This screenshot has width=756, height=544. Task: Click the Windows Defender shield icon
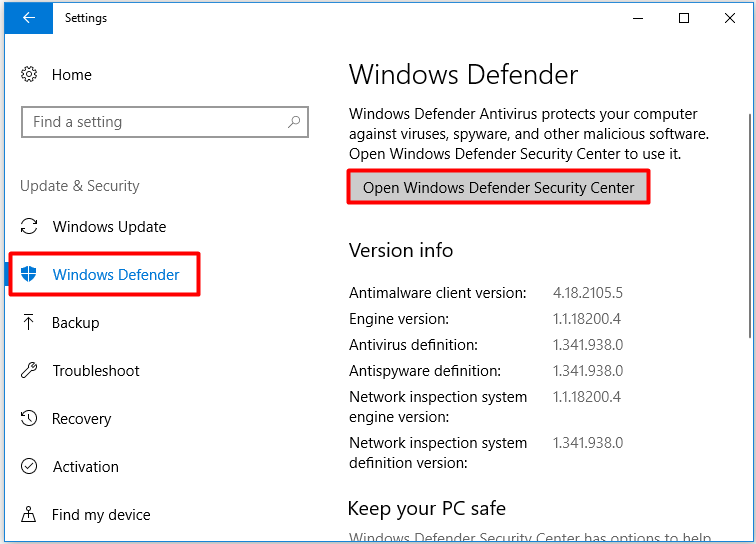point(29,274)
